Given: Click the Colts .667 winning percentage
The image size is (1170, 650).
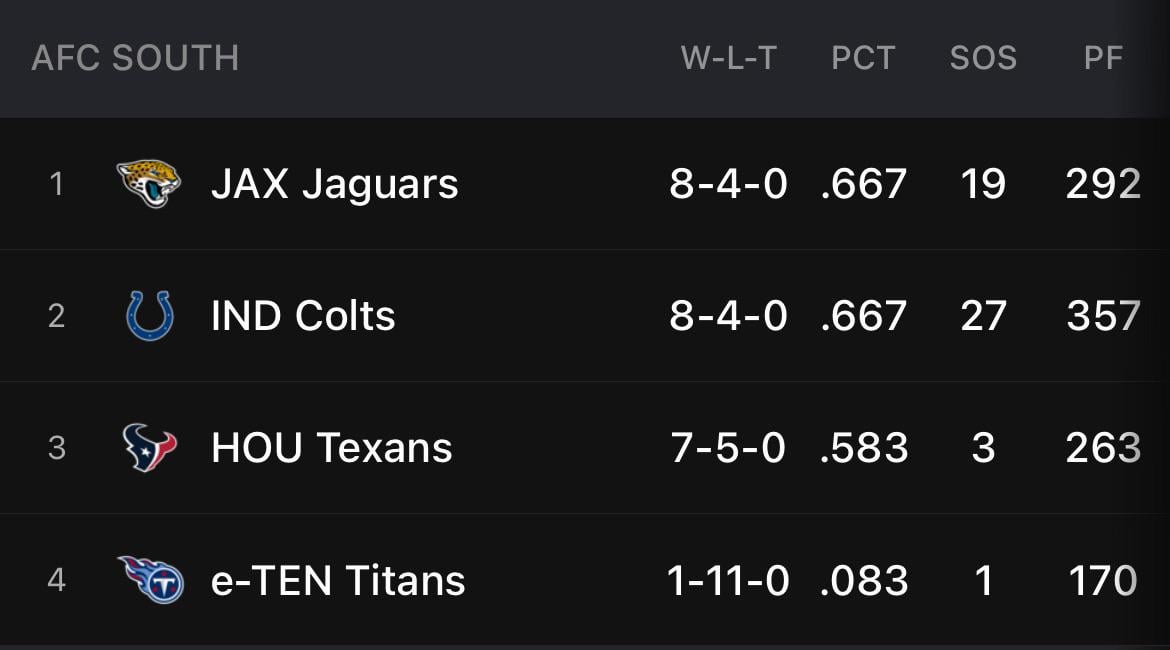Looking at the screenshot, I should pyautogui.click(x=864, y=315).
